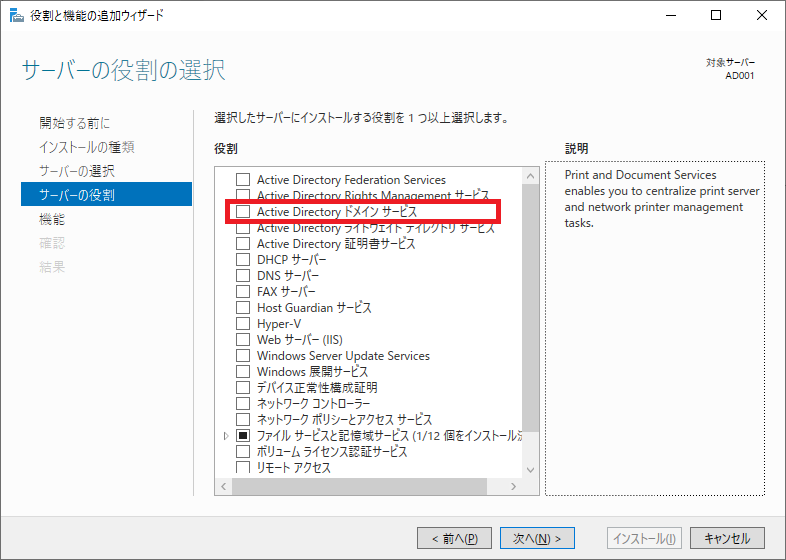Click the horizontal scrollbar thumb
Screen dimensions: 786x560
pyautogui.click(x=359, y=486)
